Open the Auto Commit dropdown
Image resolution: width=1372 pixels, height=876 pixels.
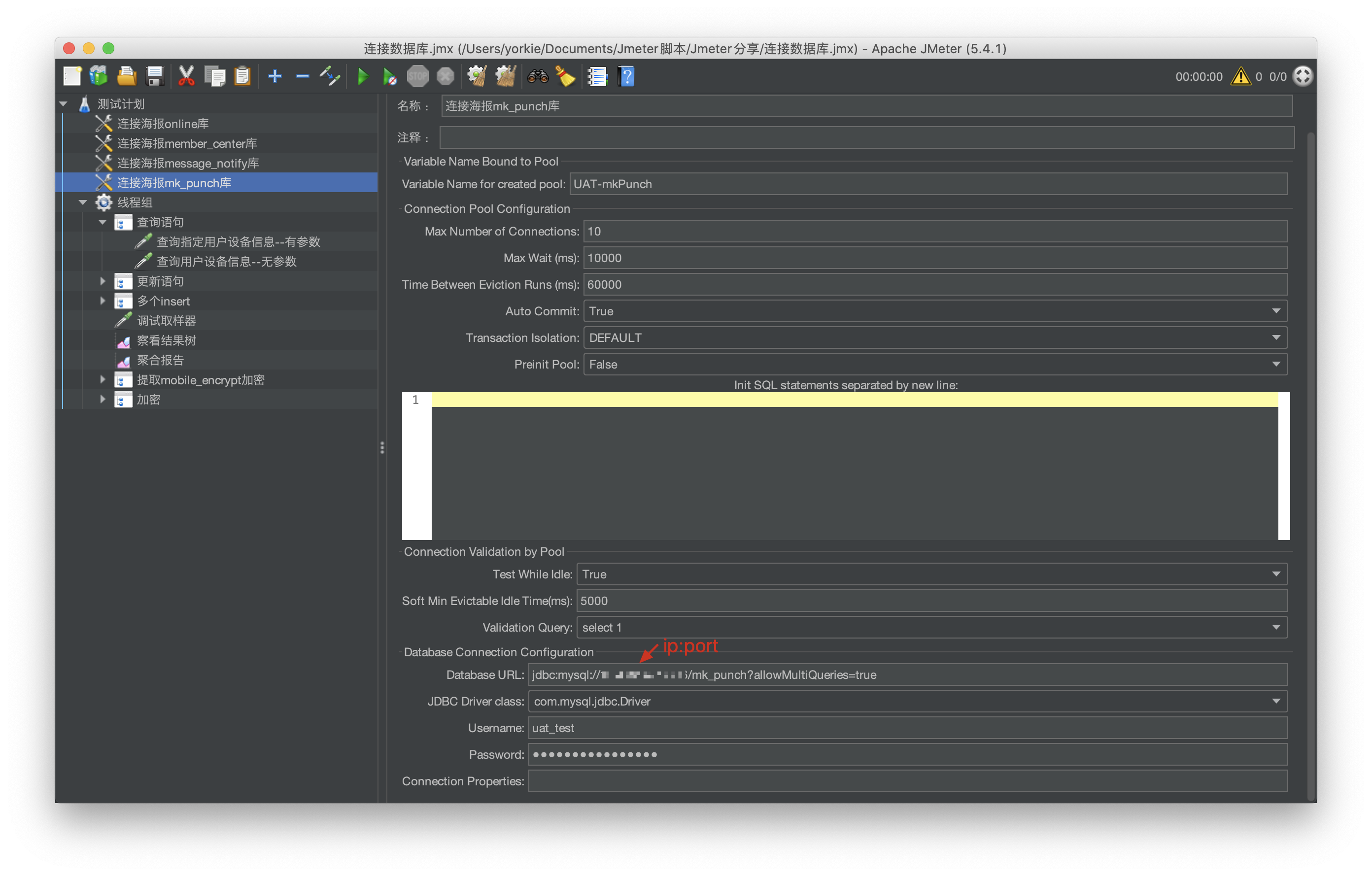[x=1276, y=311]
